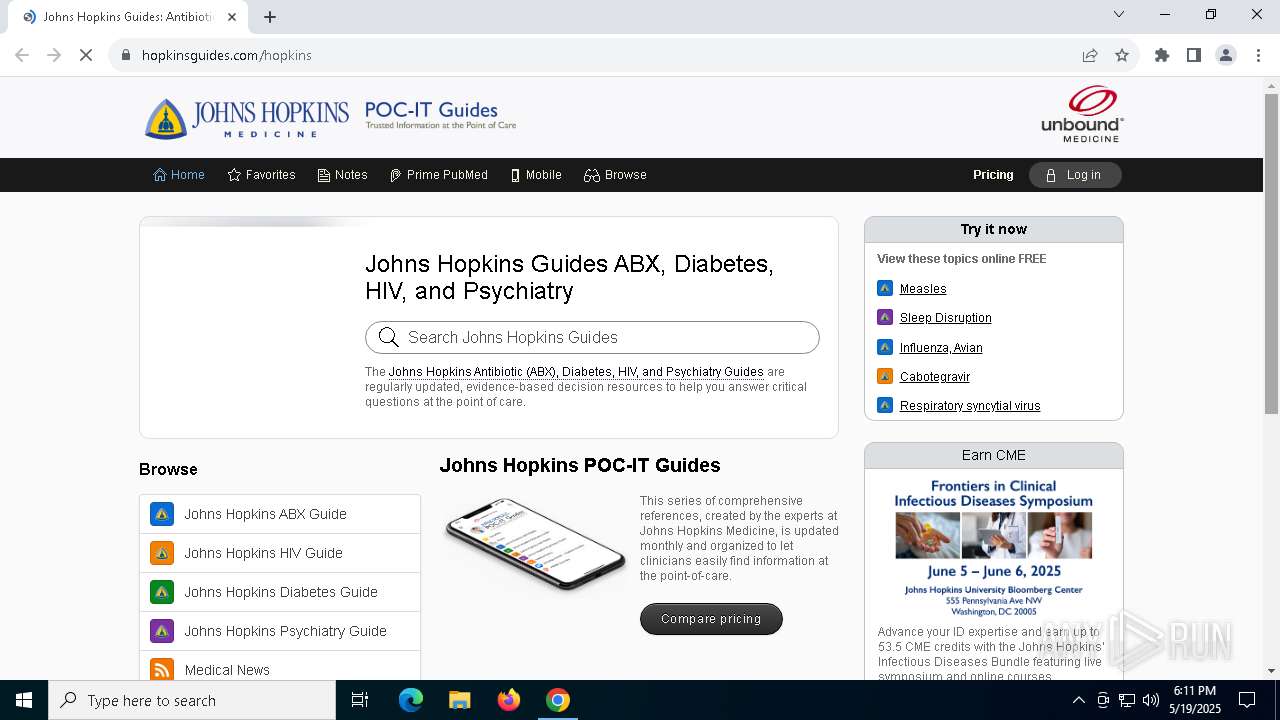This screenshot has width=1280, height=720.
Task: Open the Infectious Diseases Symposium banner
Action: [x=993, y=548]
